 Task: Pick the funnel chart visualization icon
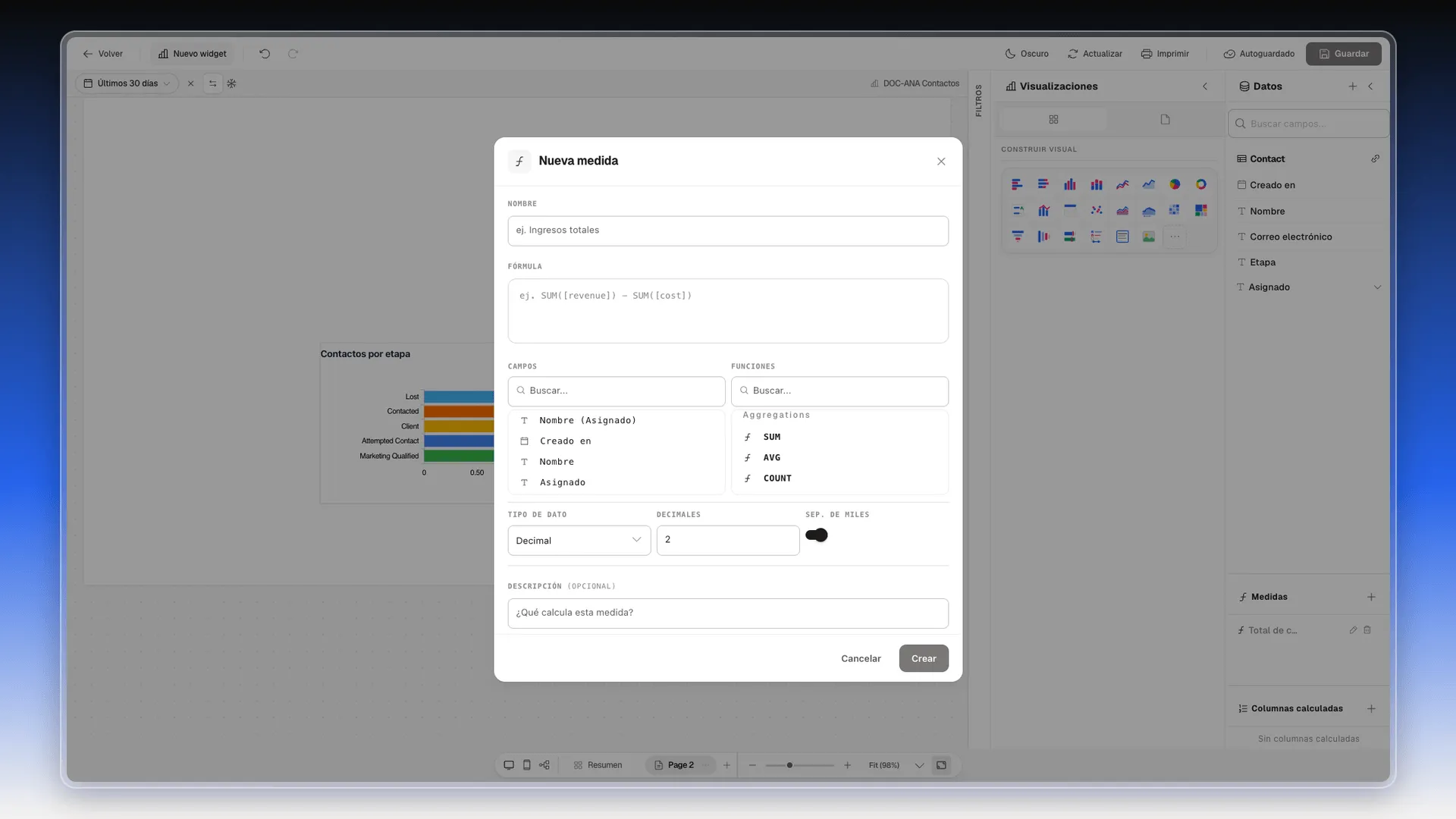1018,237
